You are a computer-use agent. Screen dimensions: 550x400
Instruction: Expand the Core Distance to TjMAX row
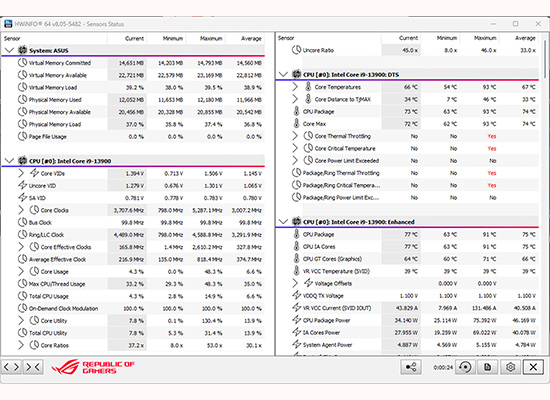(x=295, y=99)
